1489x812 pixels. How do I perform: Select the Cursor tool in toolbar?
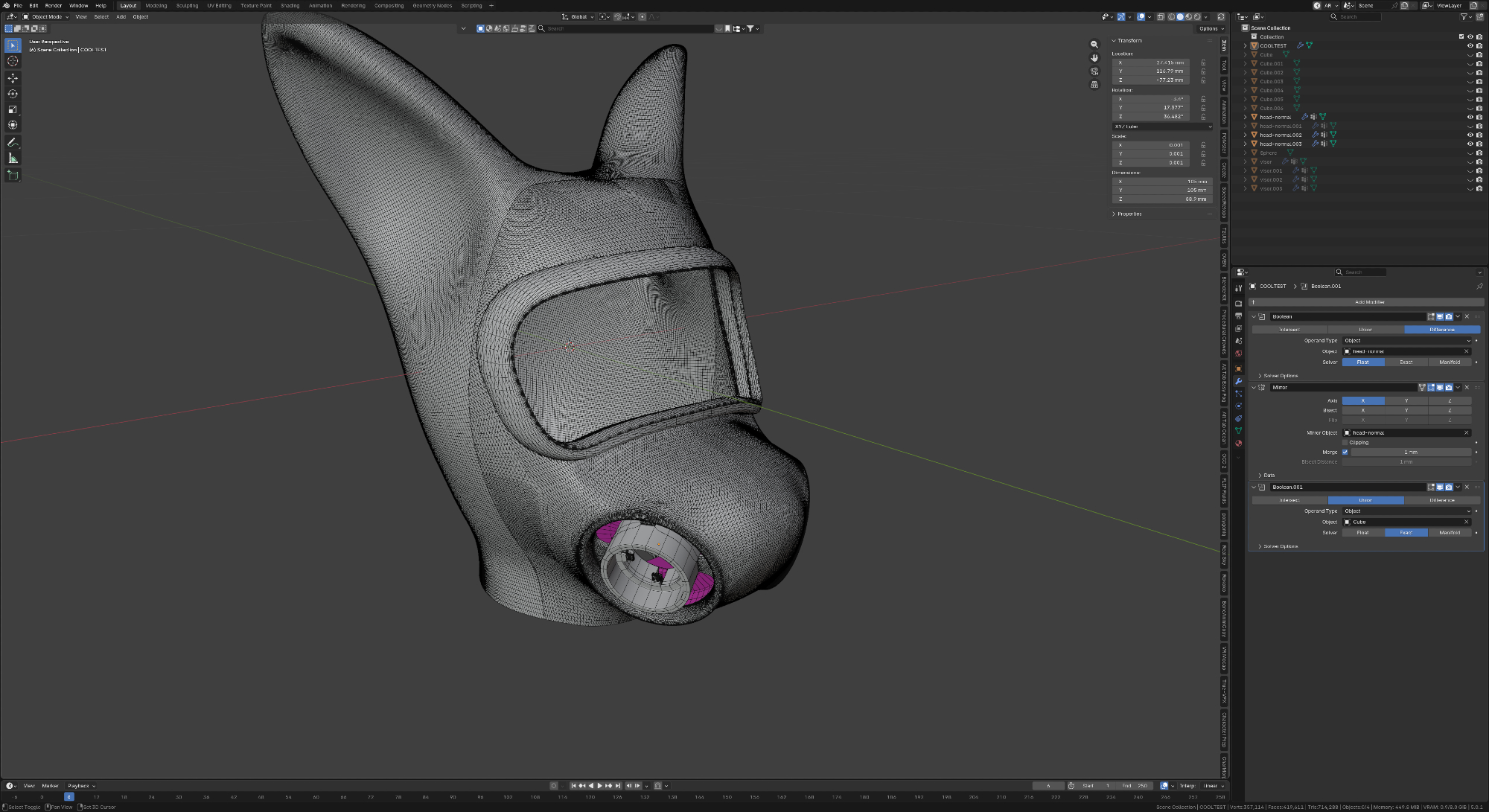tap(13, 61)
